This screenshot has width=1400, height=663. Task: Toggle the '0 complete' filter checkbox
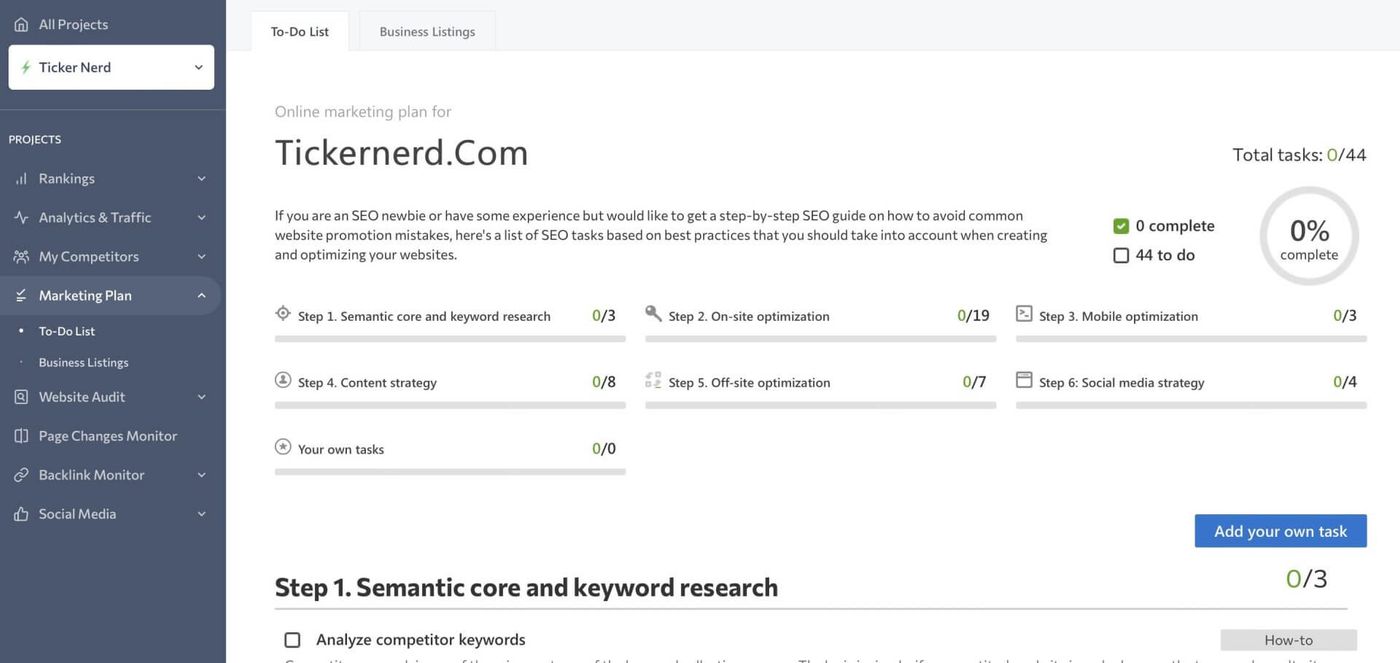point(1121,226)
